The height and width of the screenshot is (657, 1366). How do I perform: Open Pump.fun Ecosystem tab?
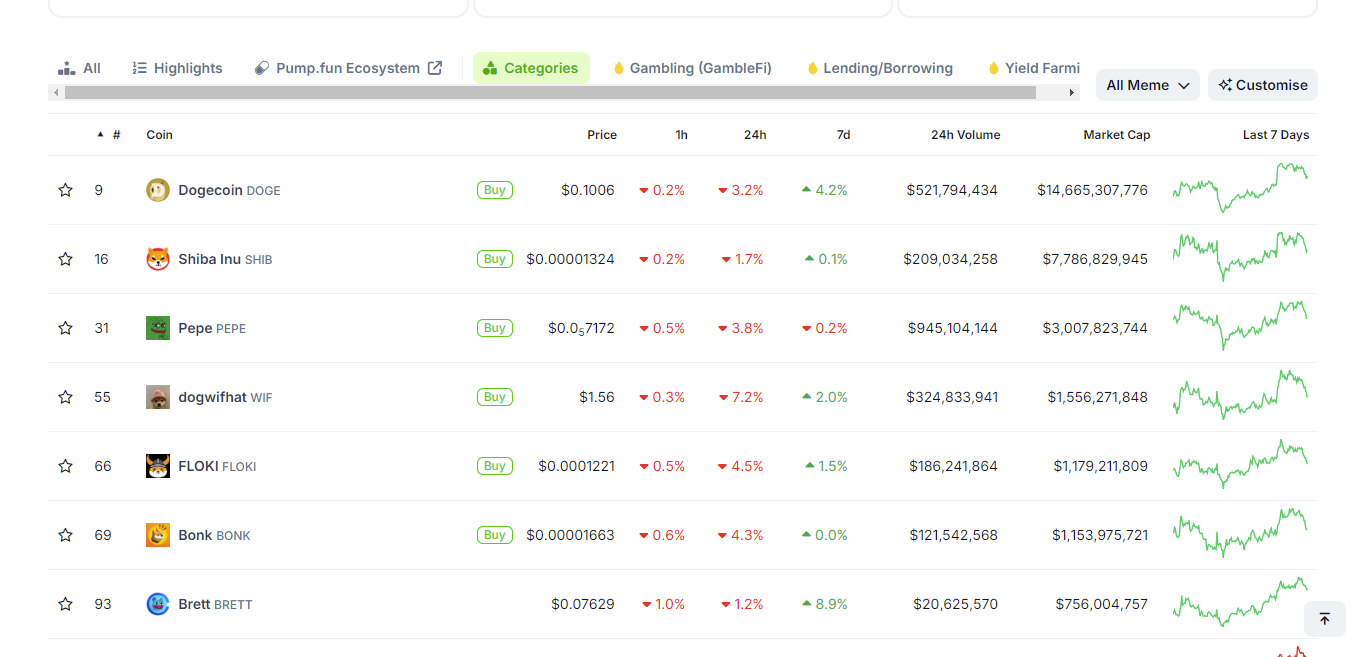coord(348,68)
